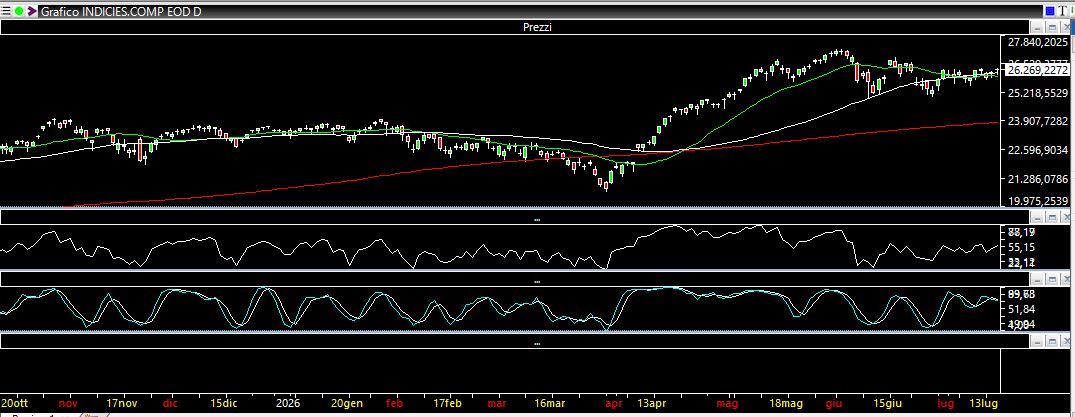Image resolution: width=1075 pixels, height=417 pixels.
Task: Click the red mag date label
Action: tap(727, 403)
